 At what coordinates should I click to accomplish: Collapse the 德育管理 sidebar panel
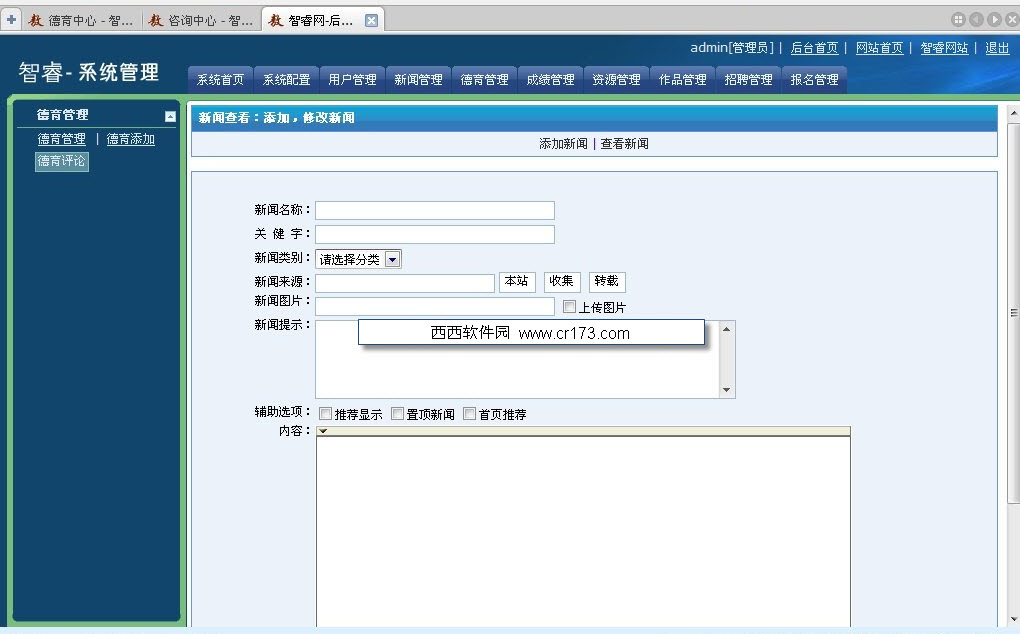point(170,116)
